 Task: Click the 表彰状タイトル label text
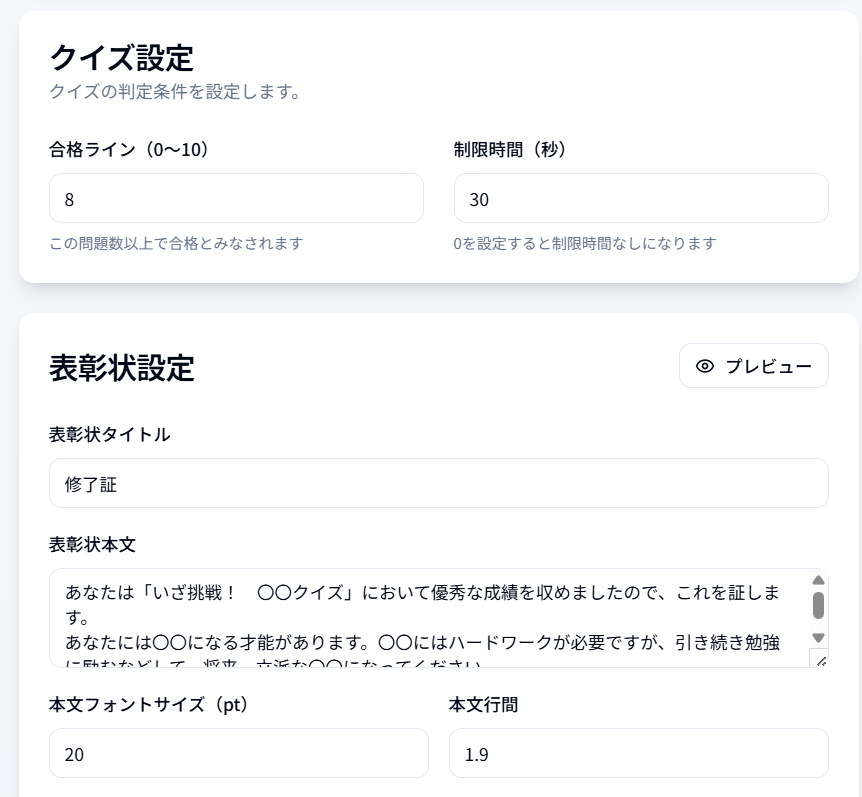109,435
